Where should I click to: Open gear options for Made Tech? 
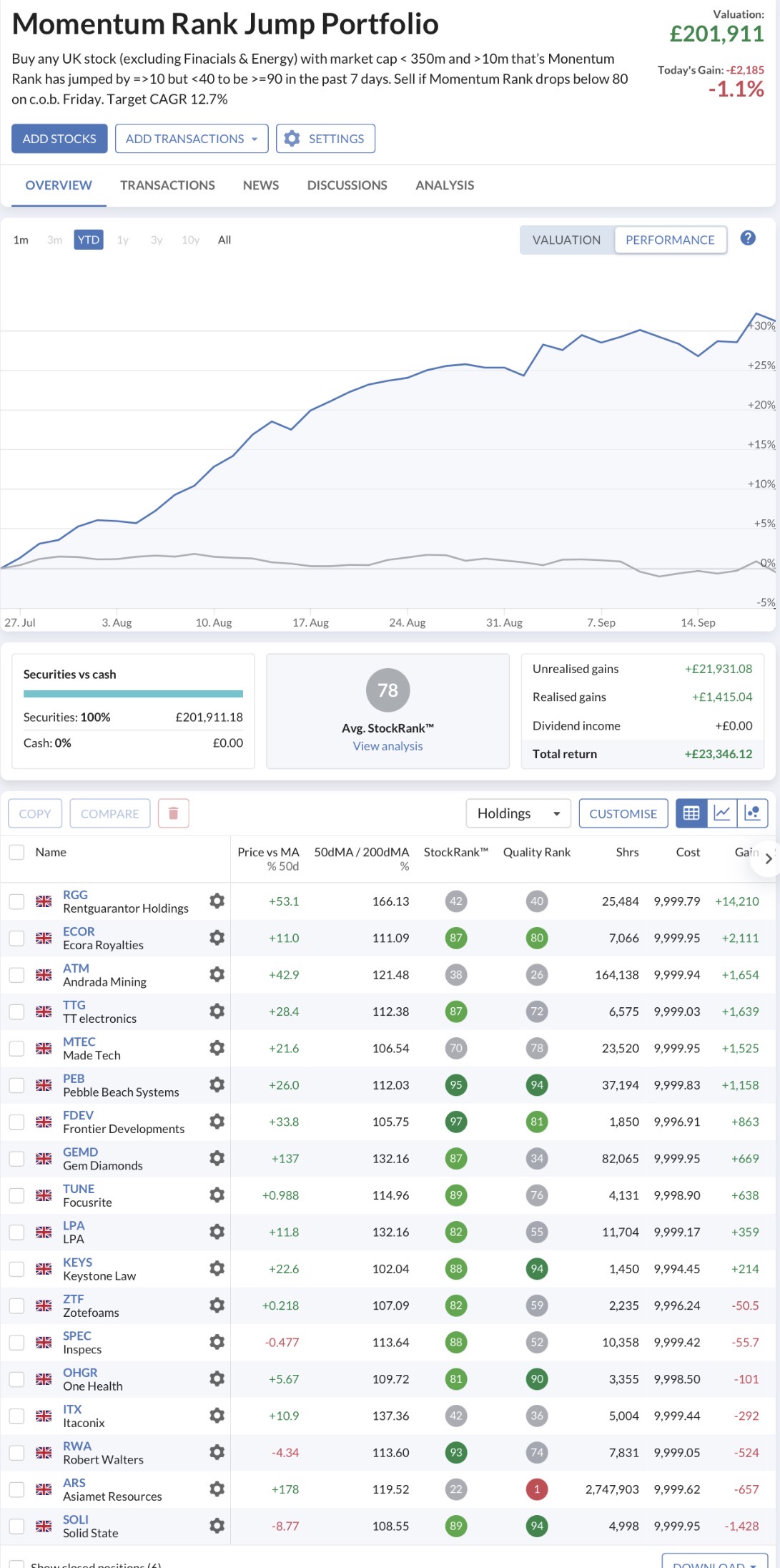click(217, 1048)
